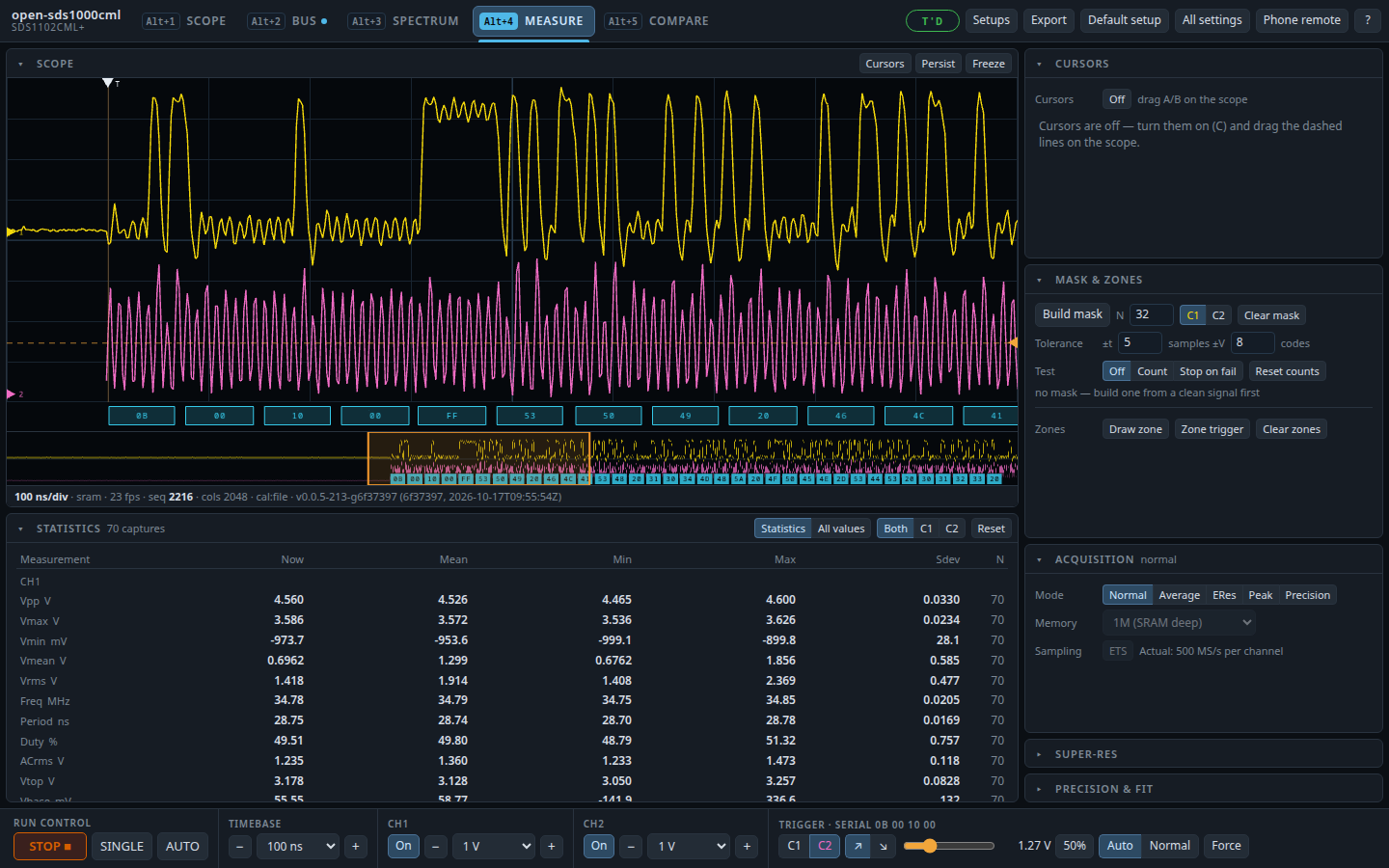Click Export in the top bar
This screenshot has height=868, width=1389.
[1049, 20]
